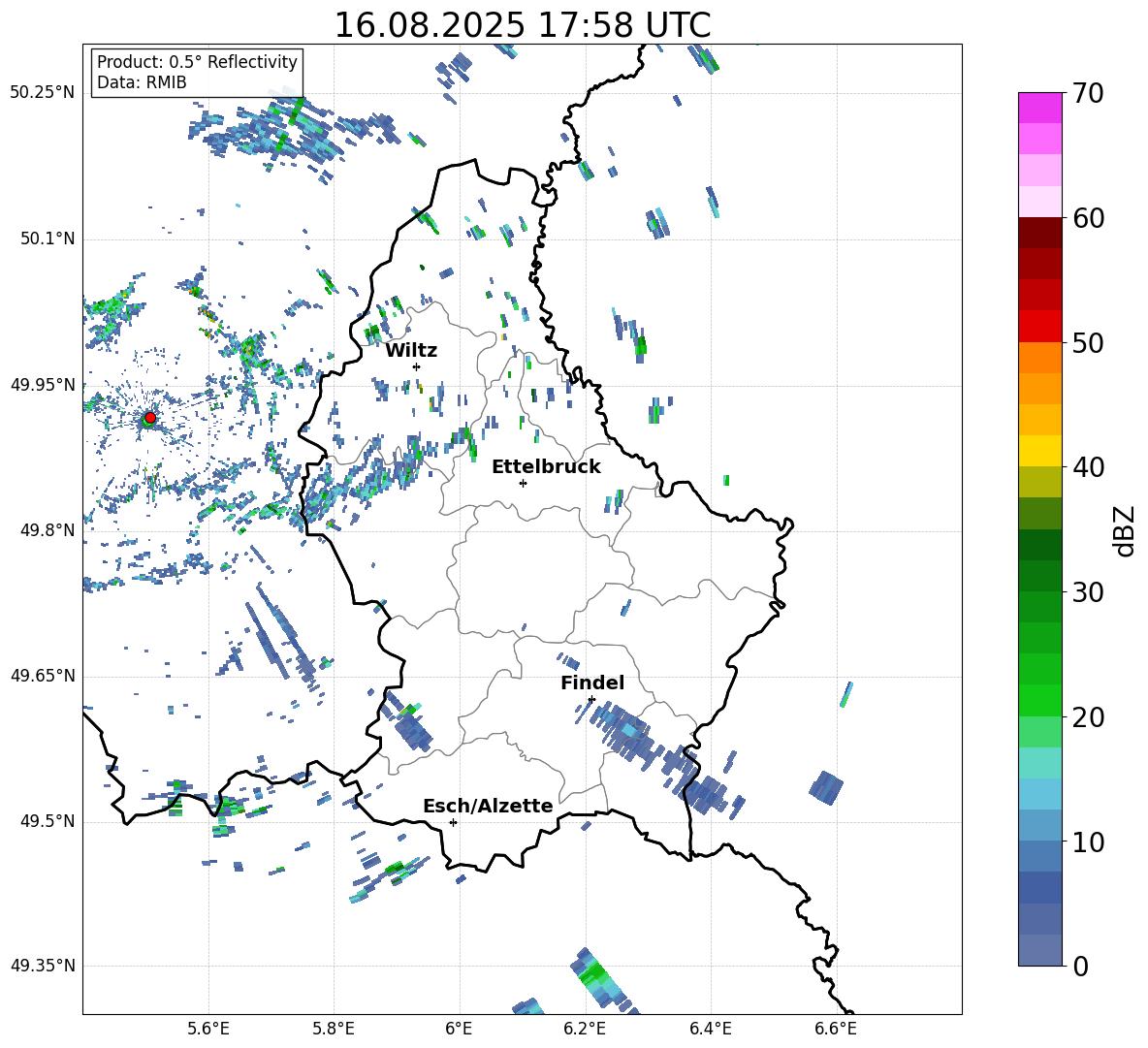Click the colorbar tick value 50

click(x=1088, y=343)
